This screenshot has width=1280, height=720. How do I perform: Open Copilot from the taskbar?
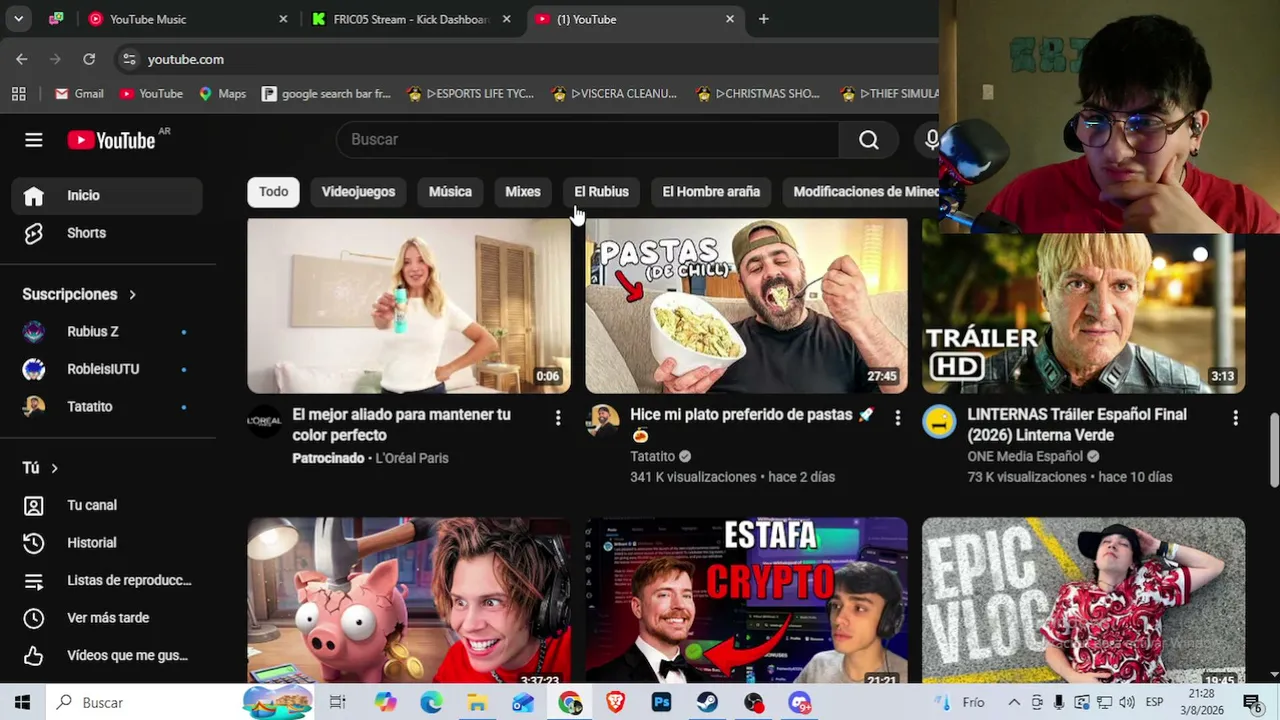point(385,703)
